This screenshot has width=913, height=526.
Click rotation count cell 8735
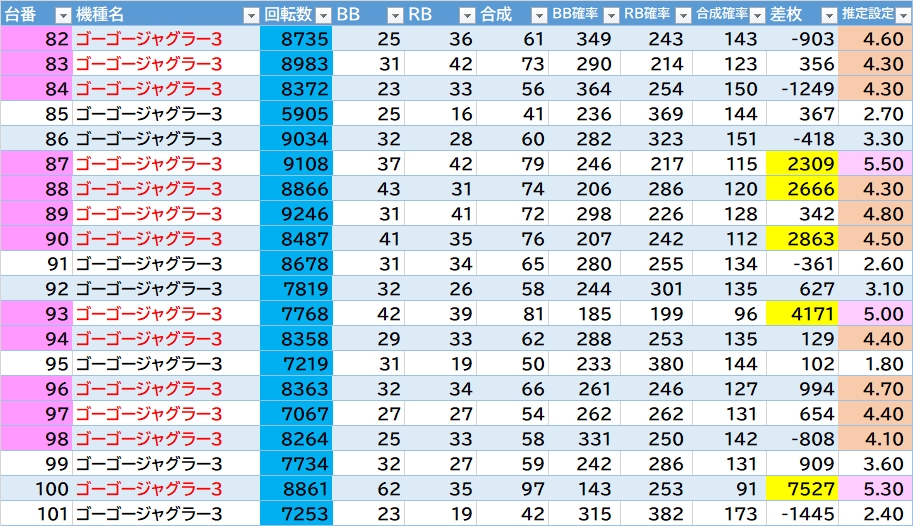(296, 38)
